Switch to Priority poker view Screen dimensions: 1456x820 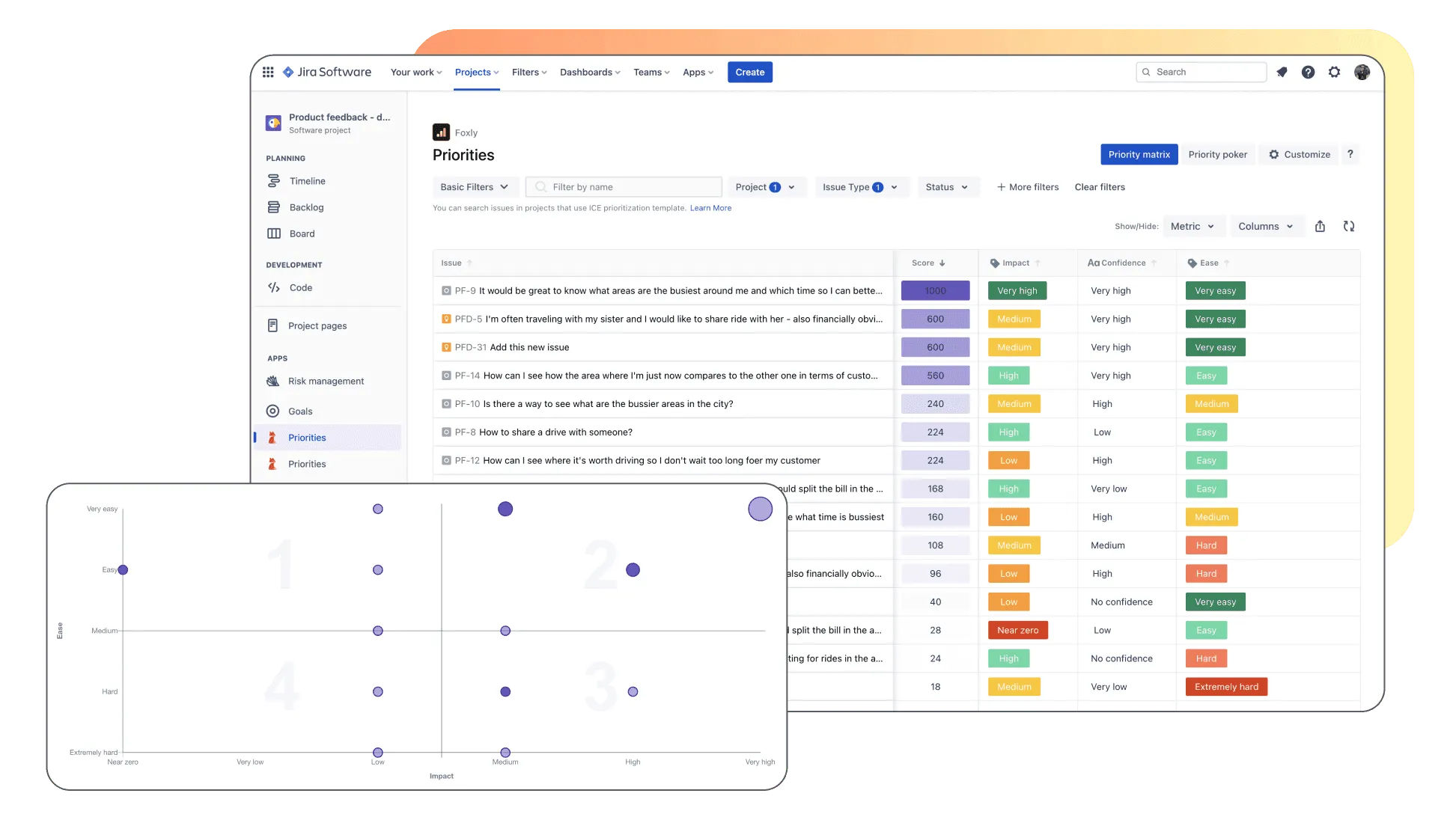(x=1217, y=154)
